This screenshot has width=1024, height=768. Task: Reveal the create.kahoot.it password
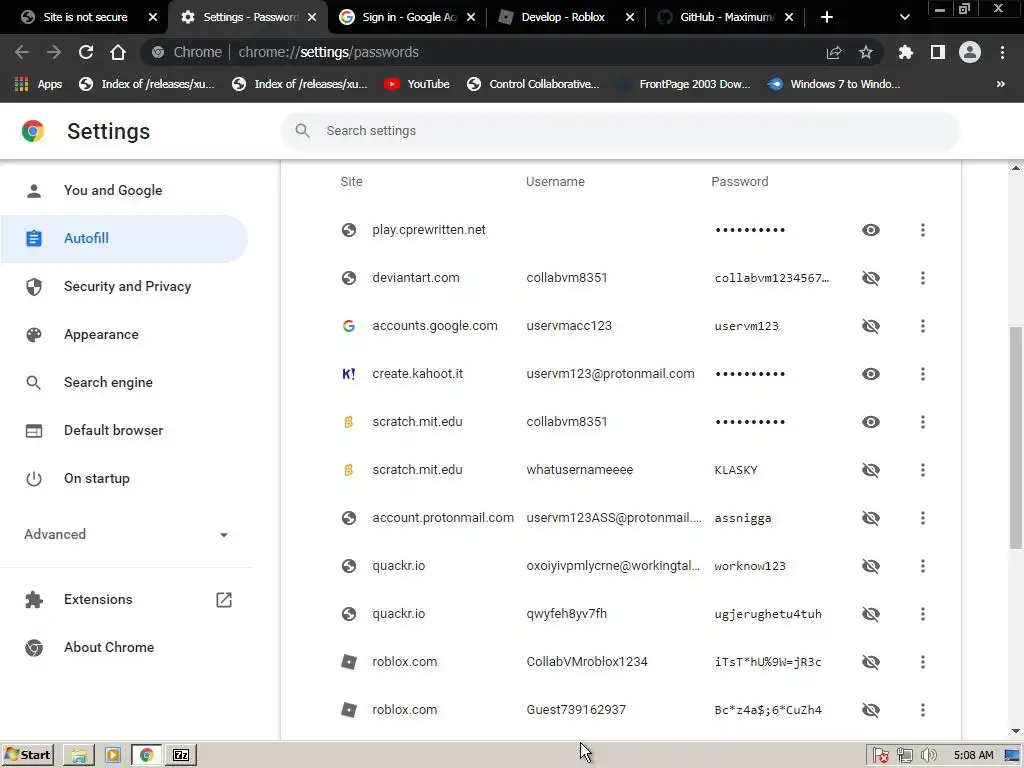[x=871, y=374]
